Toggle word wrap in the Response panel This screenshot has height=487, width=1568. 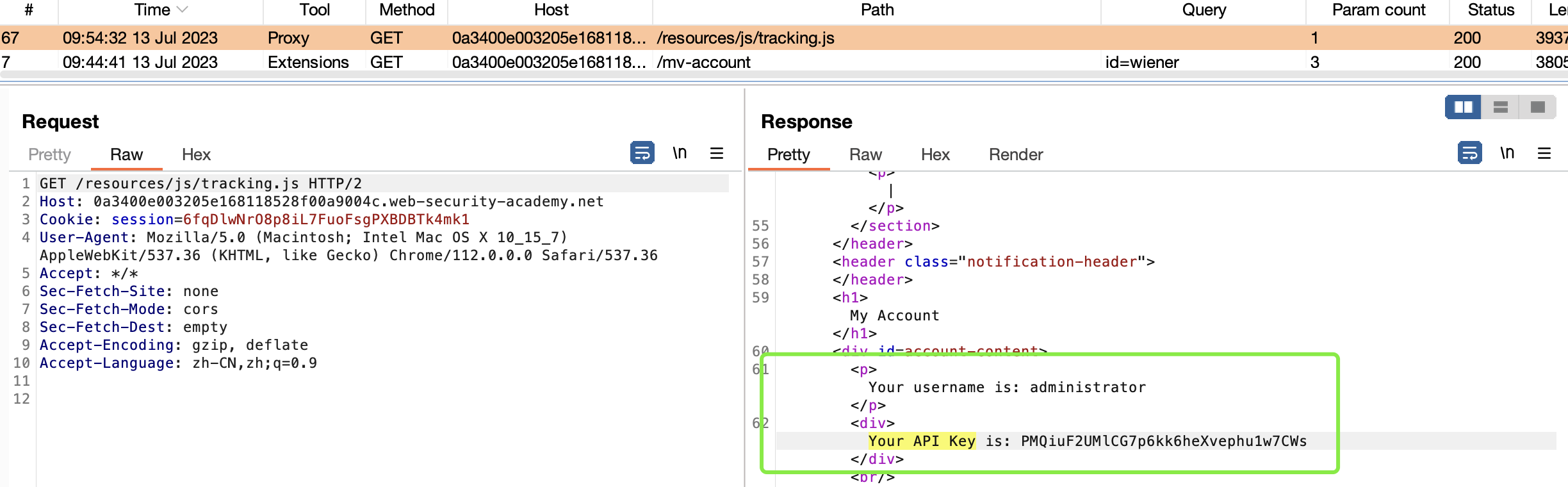click(x=1469, y=153)
